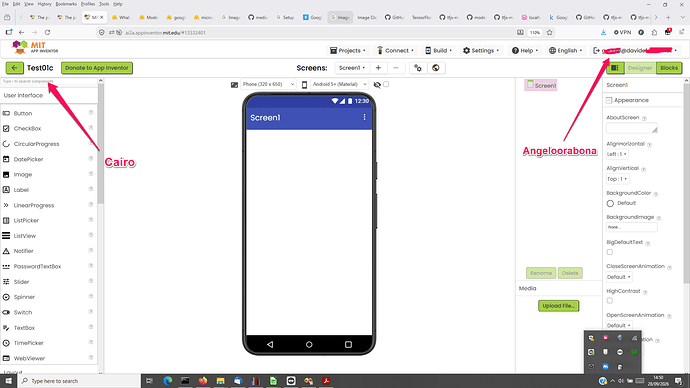The width and height of the screenshot is (690, 388).
Task: Select Screen1 in the components tree
Action: (541, 85)
